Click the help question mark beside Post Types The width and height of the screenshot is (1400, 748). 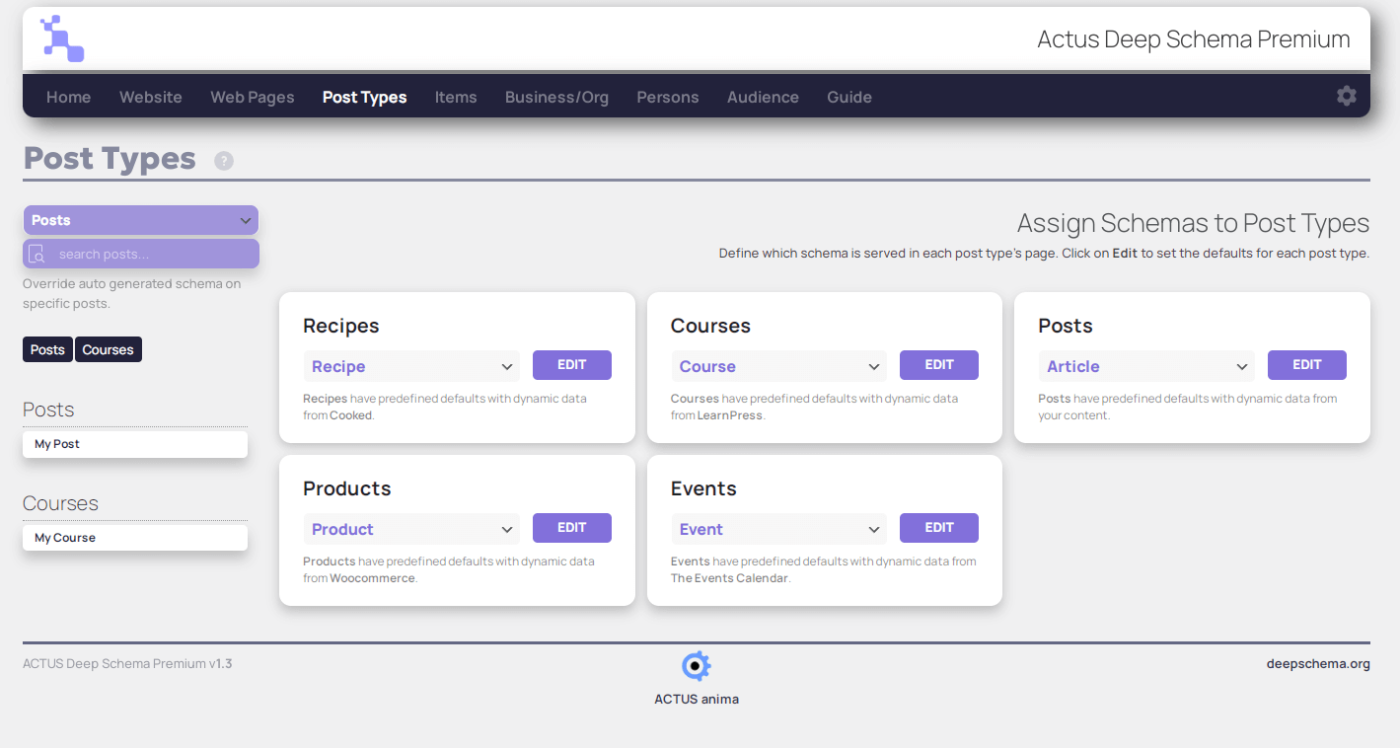coord(224,160)
